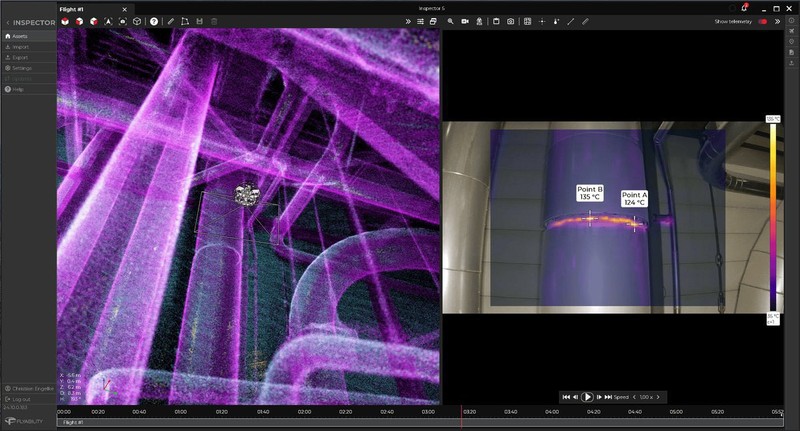
Task: Open the Import menu item
Action: point(20,46)
